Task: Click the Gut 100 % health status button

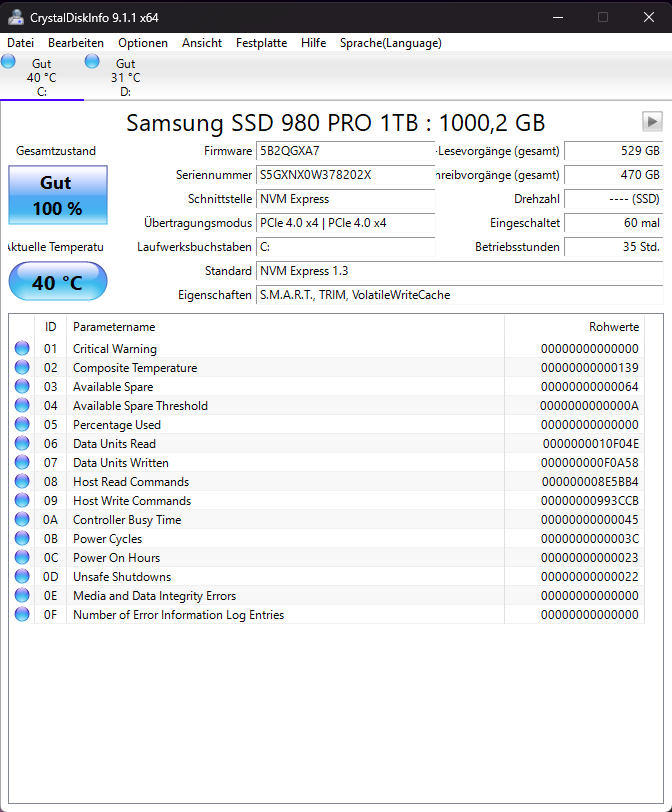Action: tap(58, 195)
